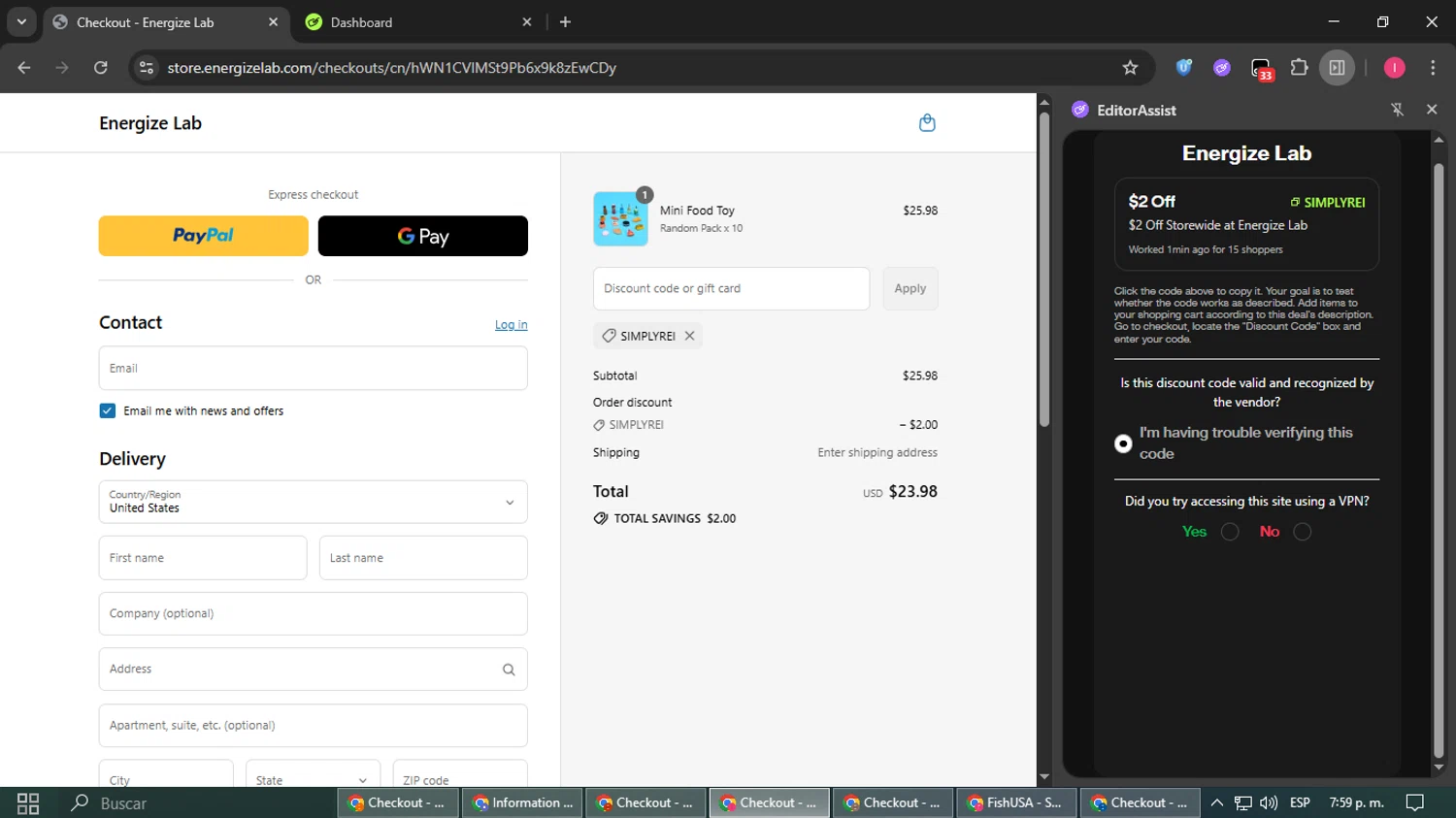Screen dimensions: 1456x818
Task: Focus the Apartment, suite field
Action: tap(314, 725)
